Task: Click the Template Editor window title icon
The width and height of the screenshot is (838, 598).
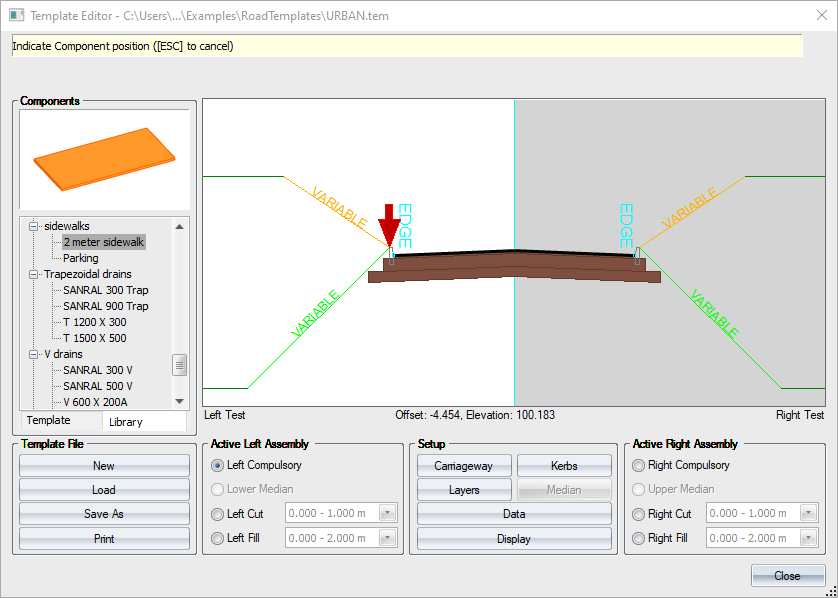Action: (x=16, y=16)
